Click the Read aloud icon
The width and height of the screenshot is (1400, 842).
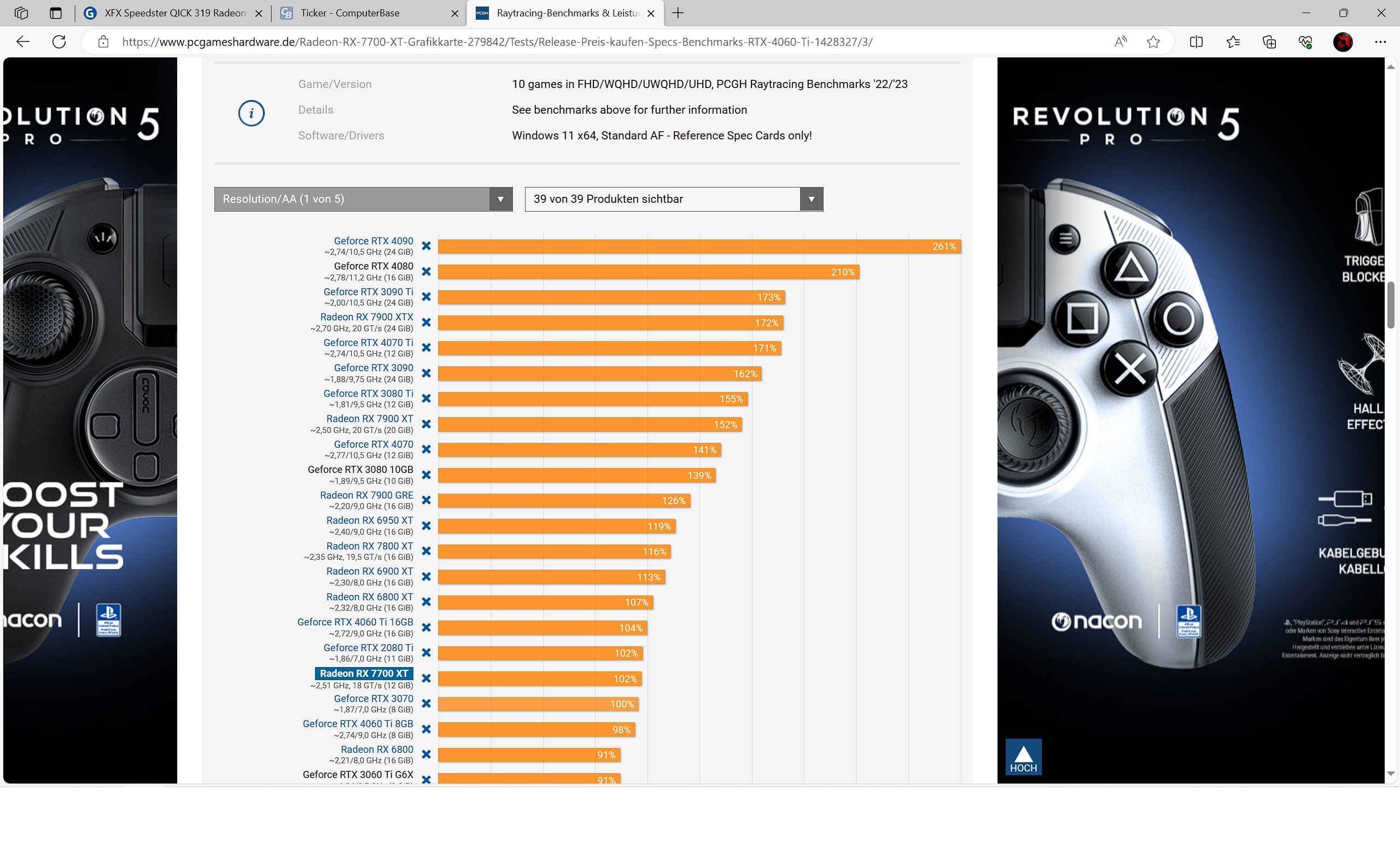(x=1119, y=42)
